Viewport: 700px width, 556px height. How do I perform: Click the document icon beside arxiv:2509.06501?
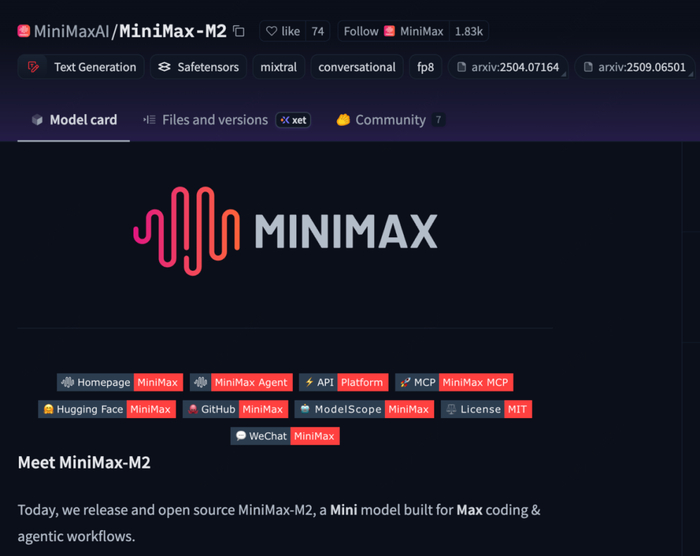tap(588, 67)
